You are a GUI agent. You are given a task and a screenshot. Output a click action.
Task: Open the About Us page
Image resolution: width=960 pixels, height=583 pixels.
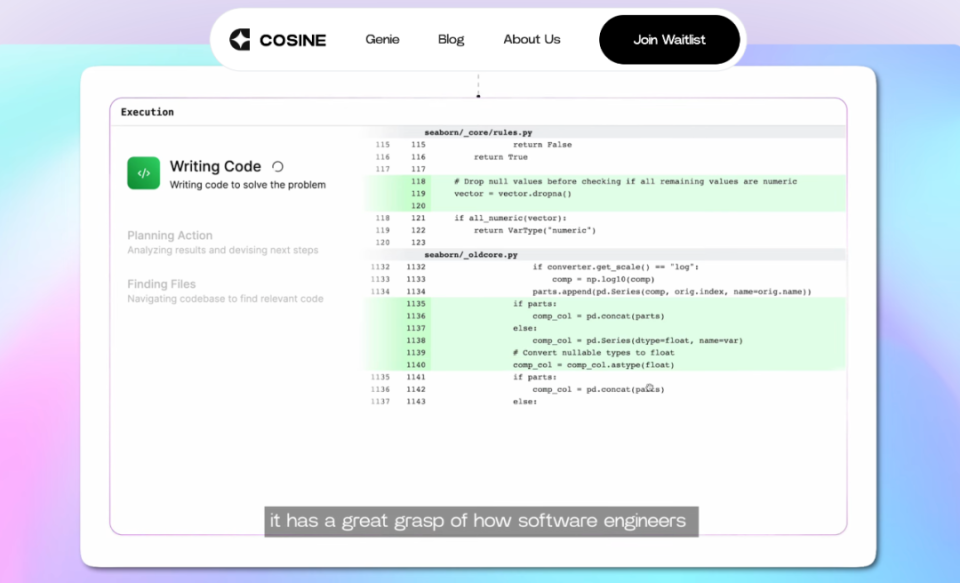pyautogui.click(x=531, y=40)
